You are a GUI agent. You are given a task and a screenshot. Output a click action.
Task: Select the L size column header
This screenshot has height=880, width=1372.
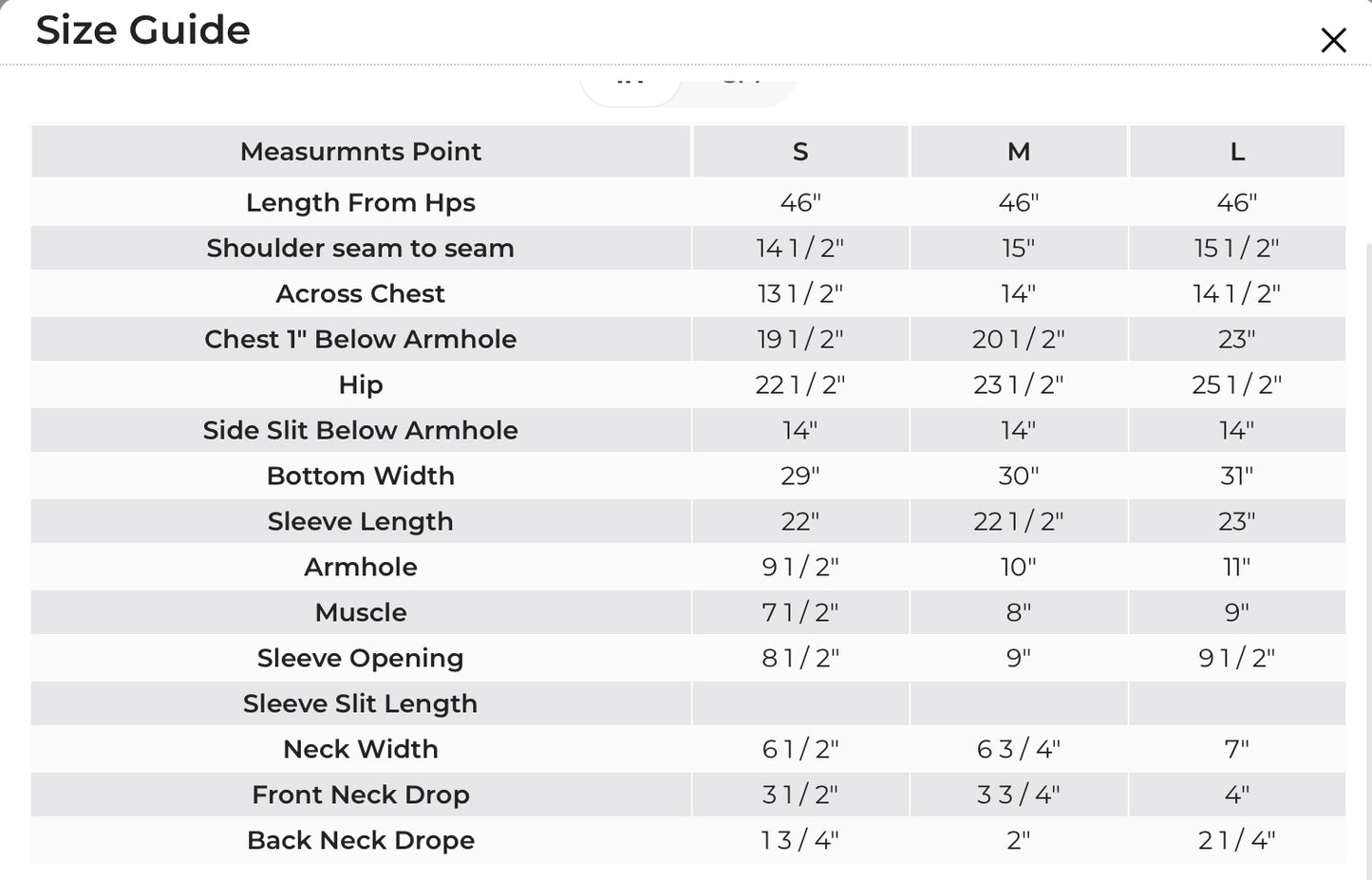1237,152
